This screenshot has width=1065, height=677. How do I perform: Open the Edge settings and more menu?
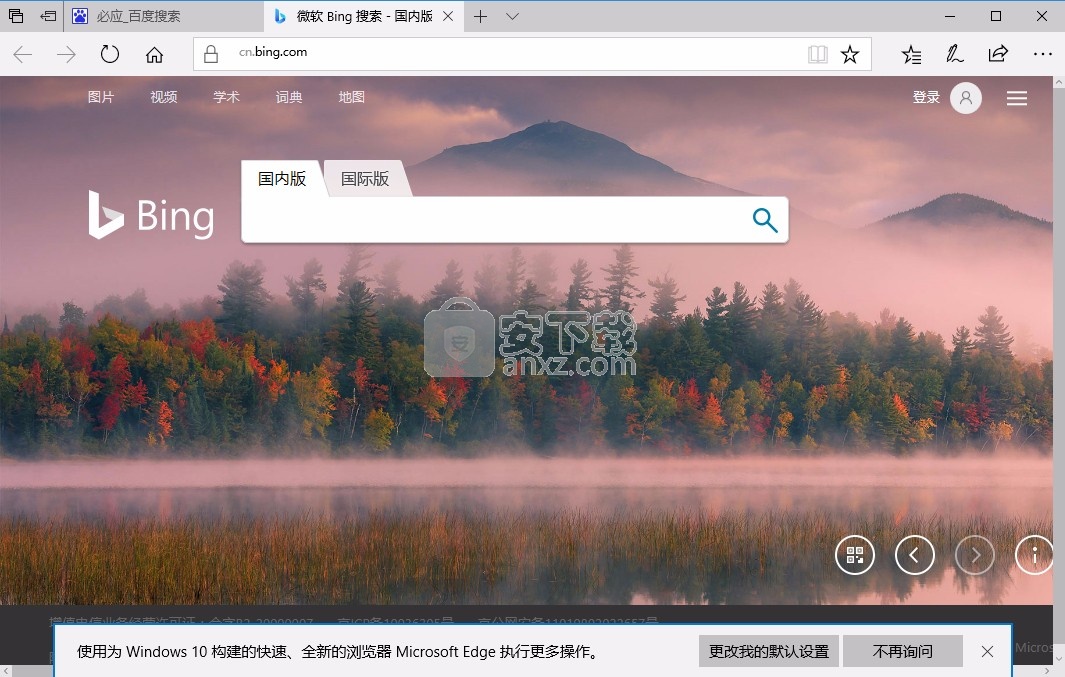1042,54
